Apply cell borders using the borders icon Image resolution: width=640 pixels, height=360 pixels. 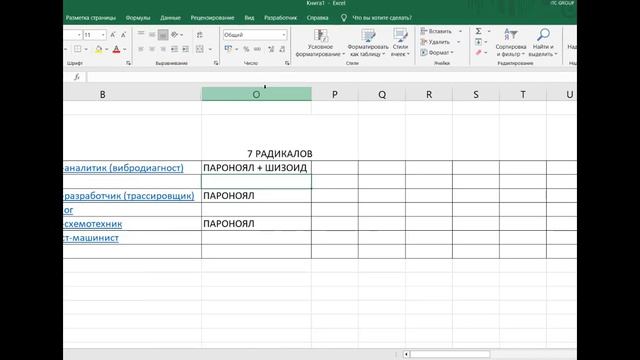click(x=77, y=49)
